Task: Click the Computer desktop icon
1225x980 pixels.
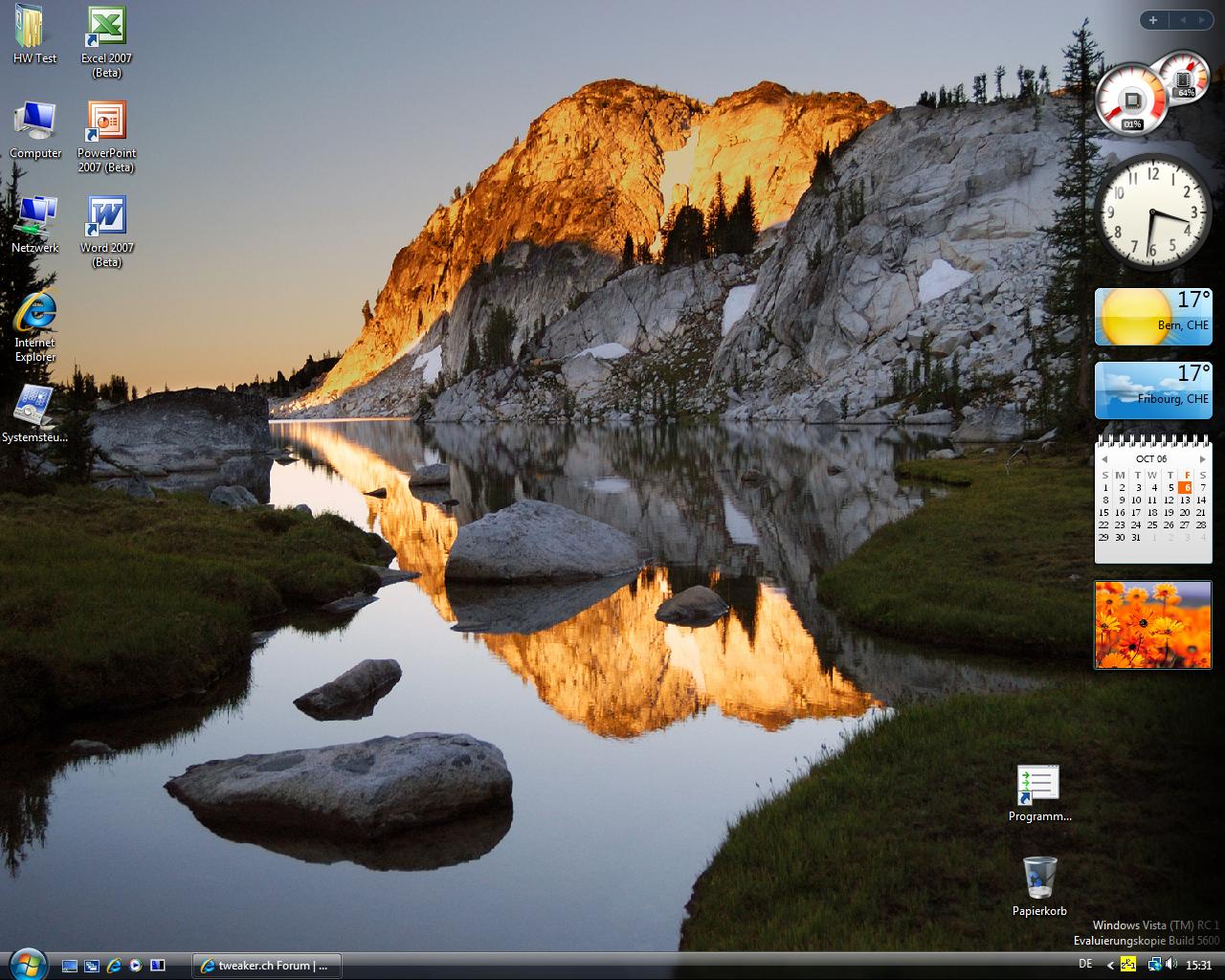Action: pos(34,122)
